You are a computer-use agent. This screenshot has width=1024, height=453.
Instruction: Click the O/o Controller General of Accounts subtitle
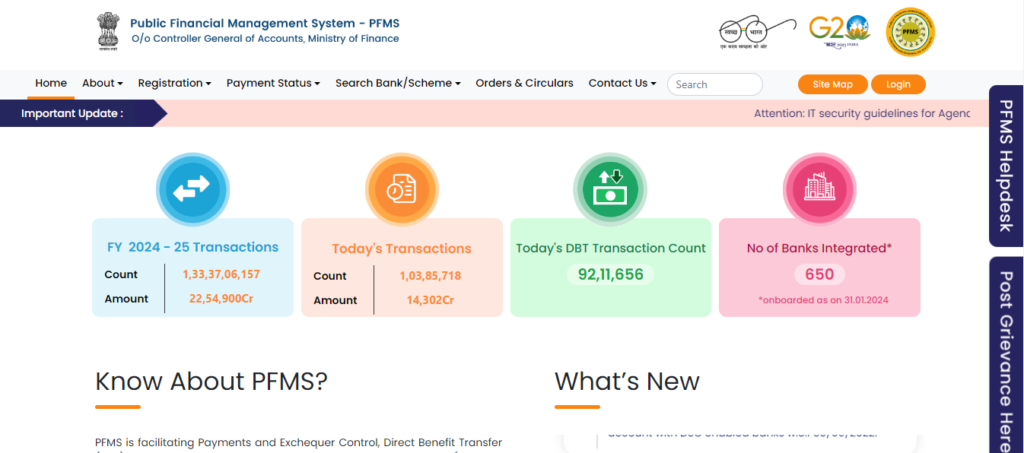click(265, 39)
